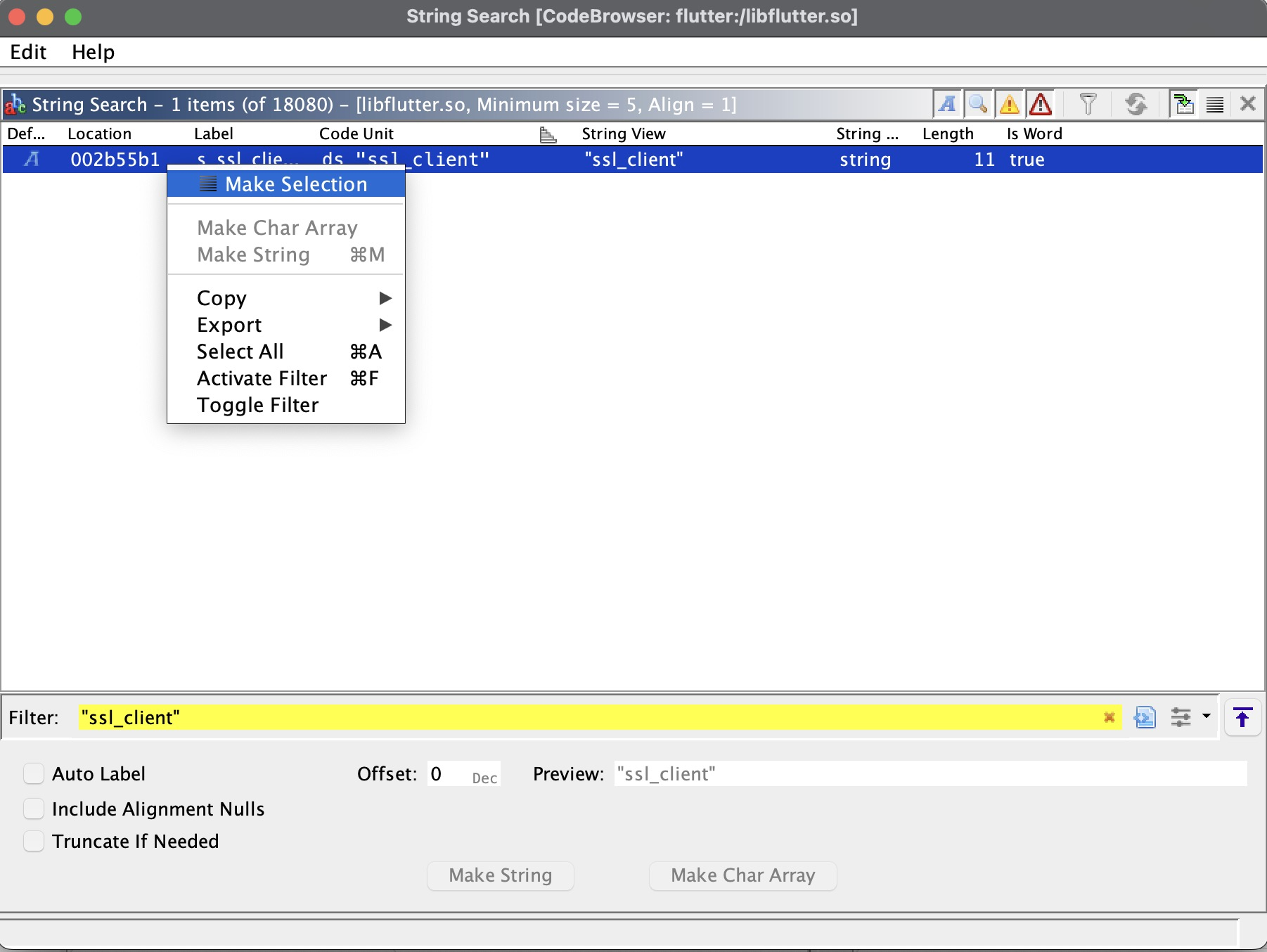Toggle the red warning triangle filter
1267x952 pixels.
point(1040,104)
